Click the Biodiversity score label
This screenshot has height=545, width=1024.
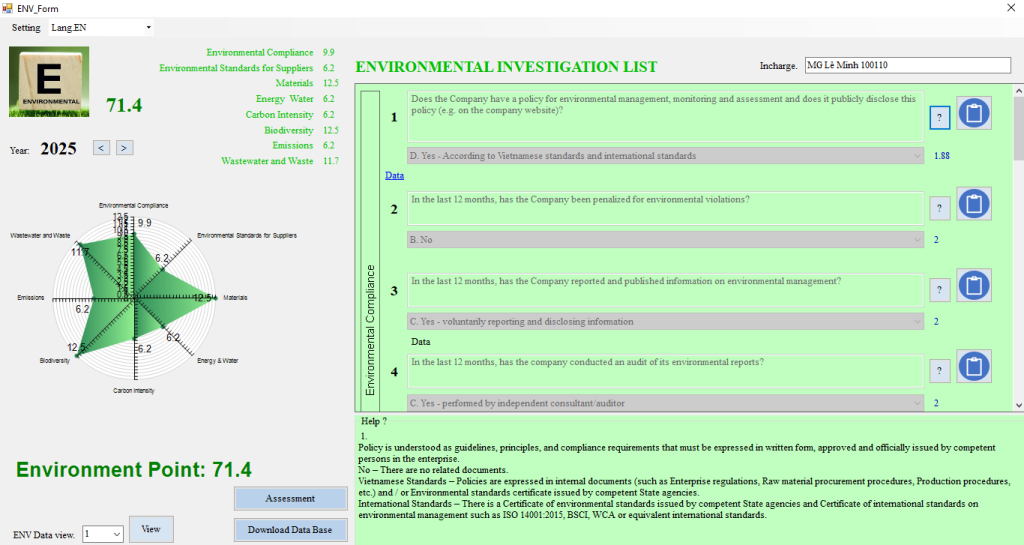tap(289, 130)
